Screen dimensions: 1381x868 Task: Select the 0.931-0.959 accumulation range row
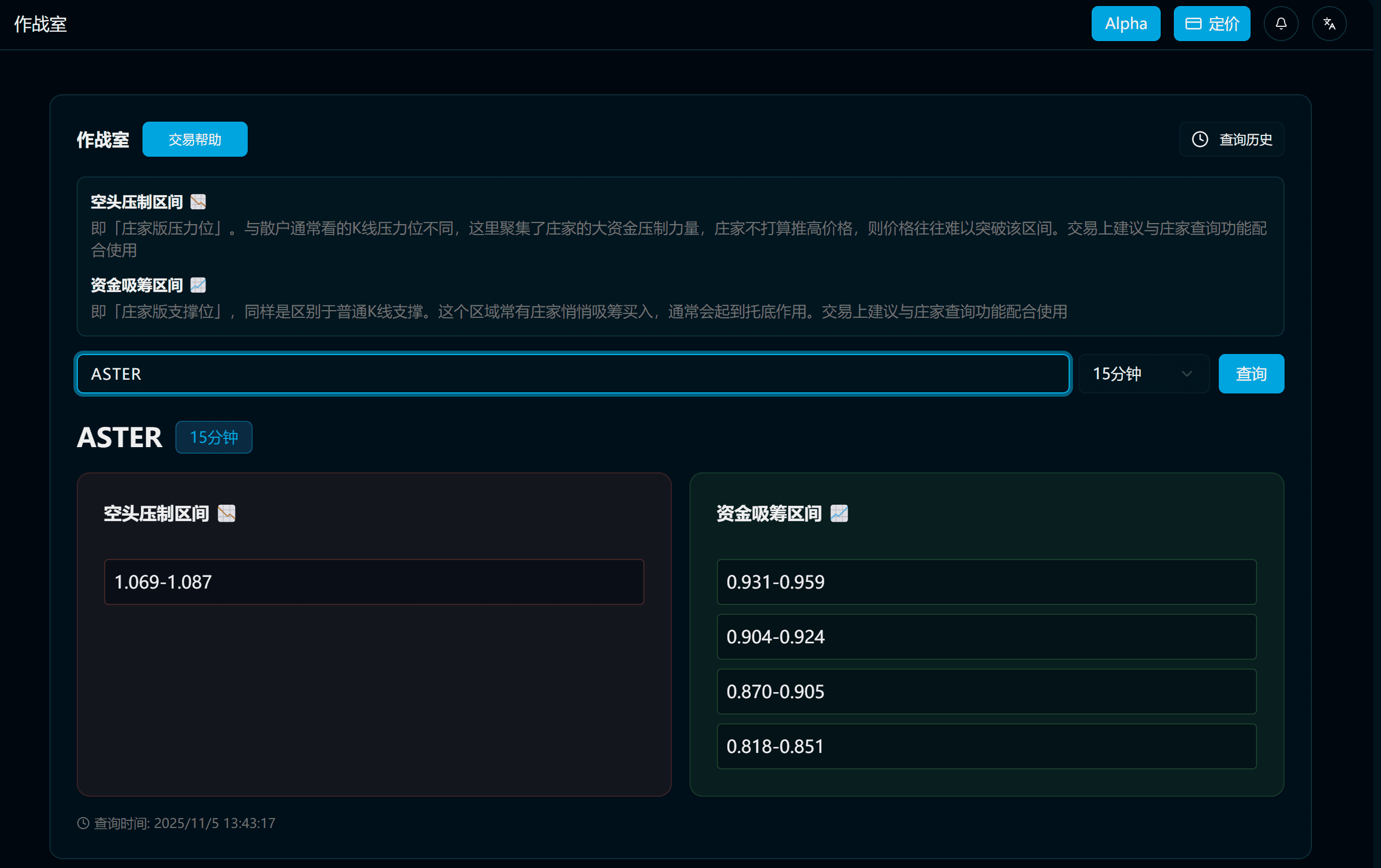point(986,582)
